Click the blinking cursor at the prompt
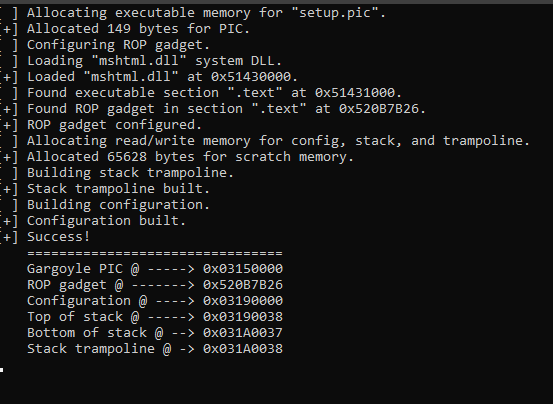Viewport: 553px width, 404px height. click(x=2, y=370)
